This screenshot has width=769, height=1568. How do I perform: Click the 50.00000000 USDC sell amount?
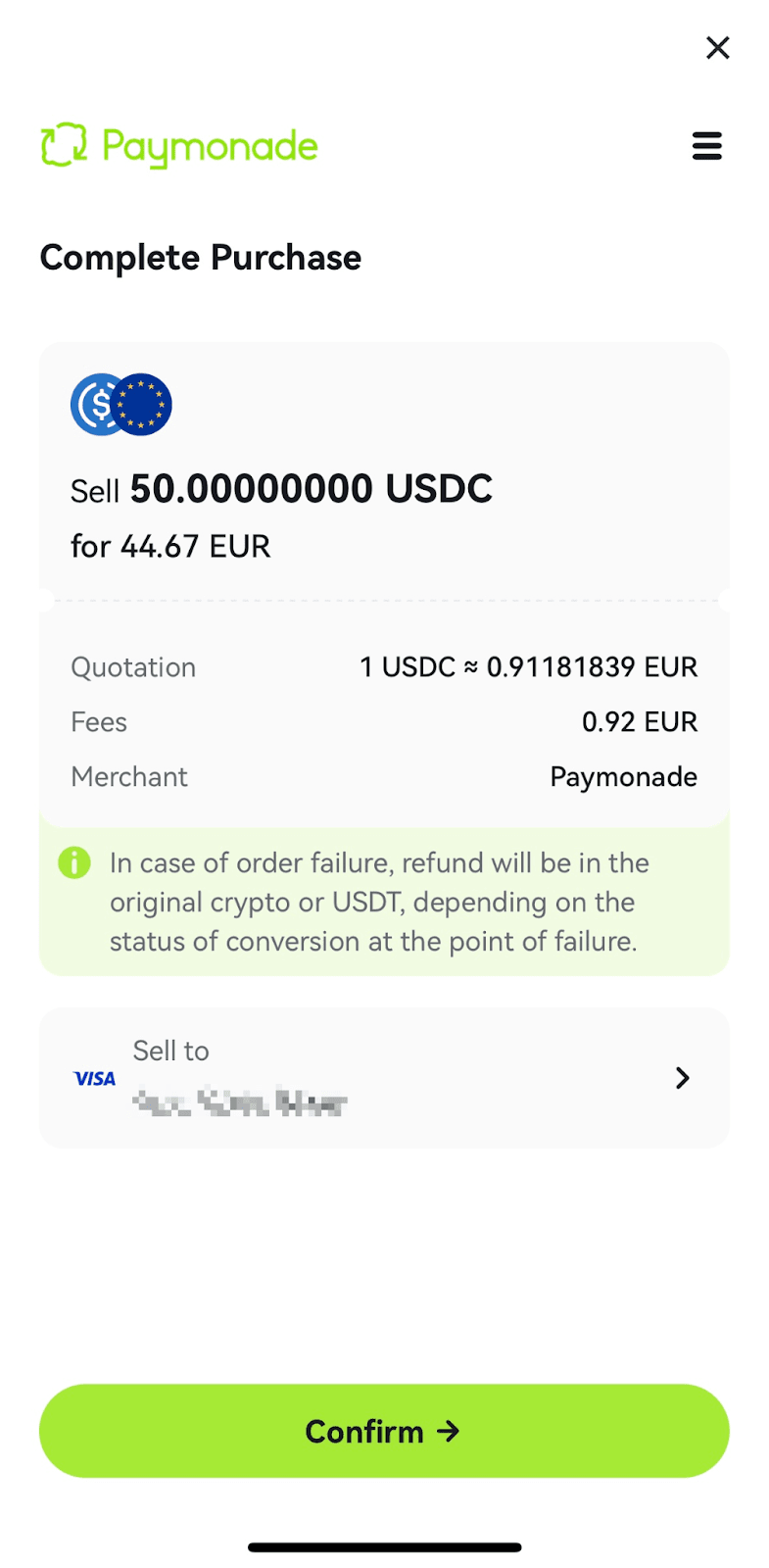[x=311, y=489]
